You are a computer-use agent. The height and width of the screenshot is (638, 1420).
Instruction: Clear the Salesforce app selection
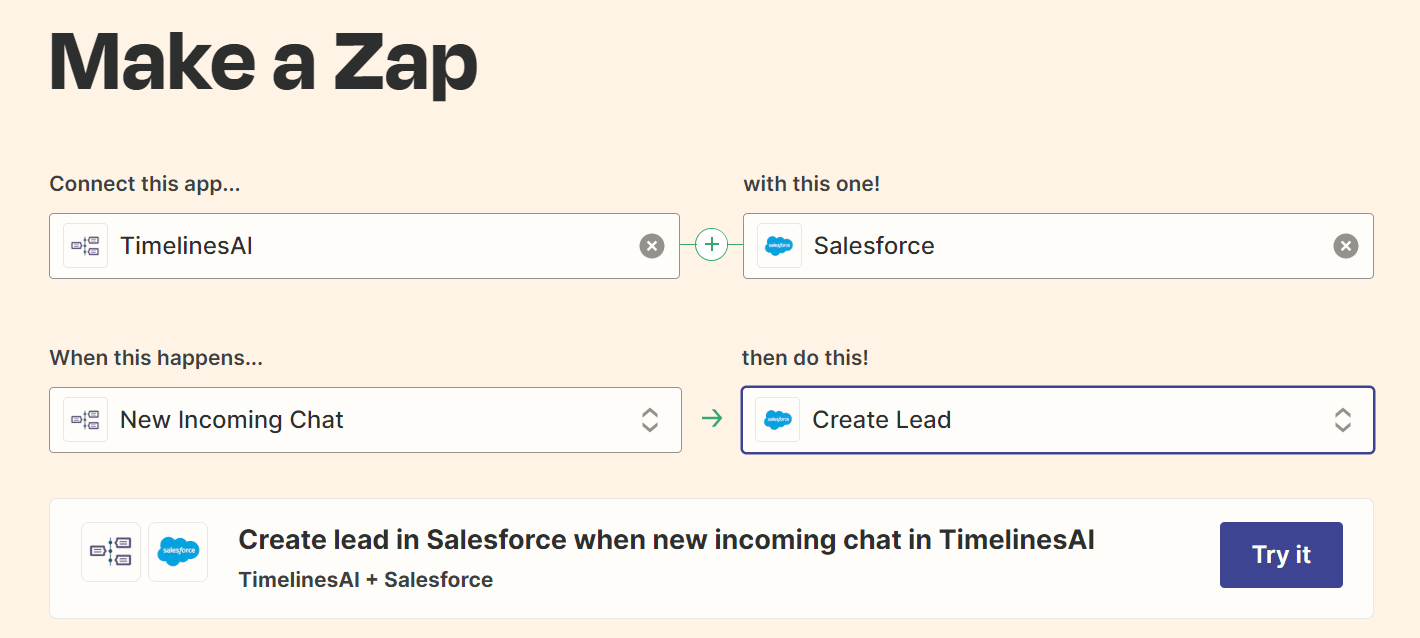(x=1345, y=245)
